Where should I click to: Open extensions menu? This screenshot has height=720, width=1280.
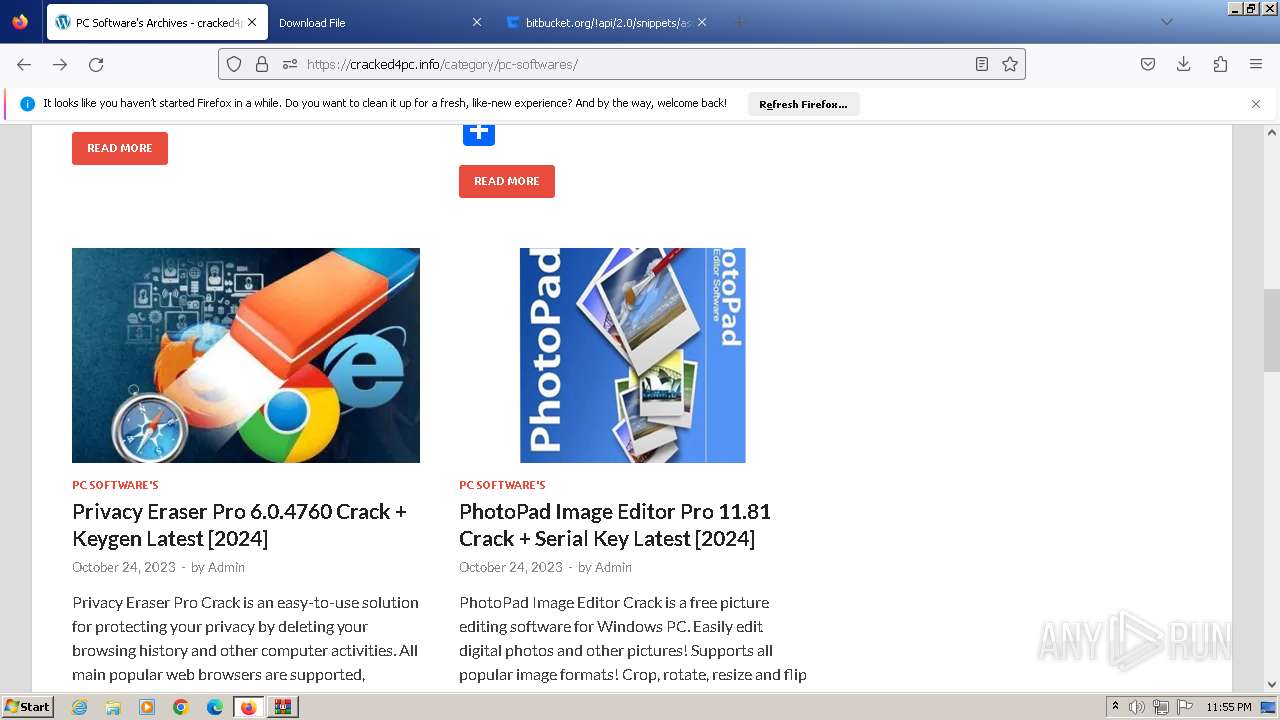pos(1220,64)
